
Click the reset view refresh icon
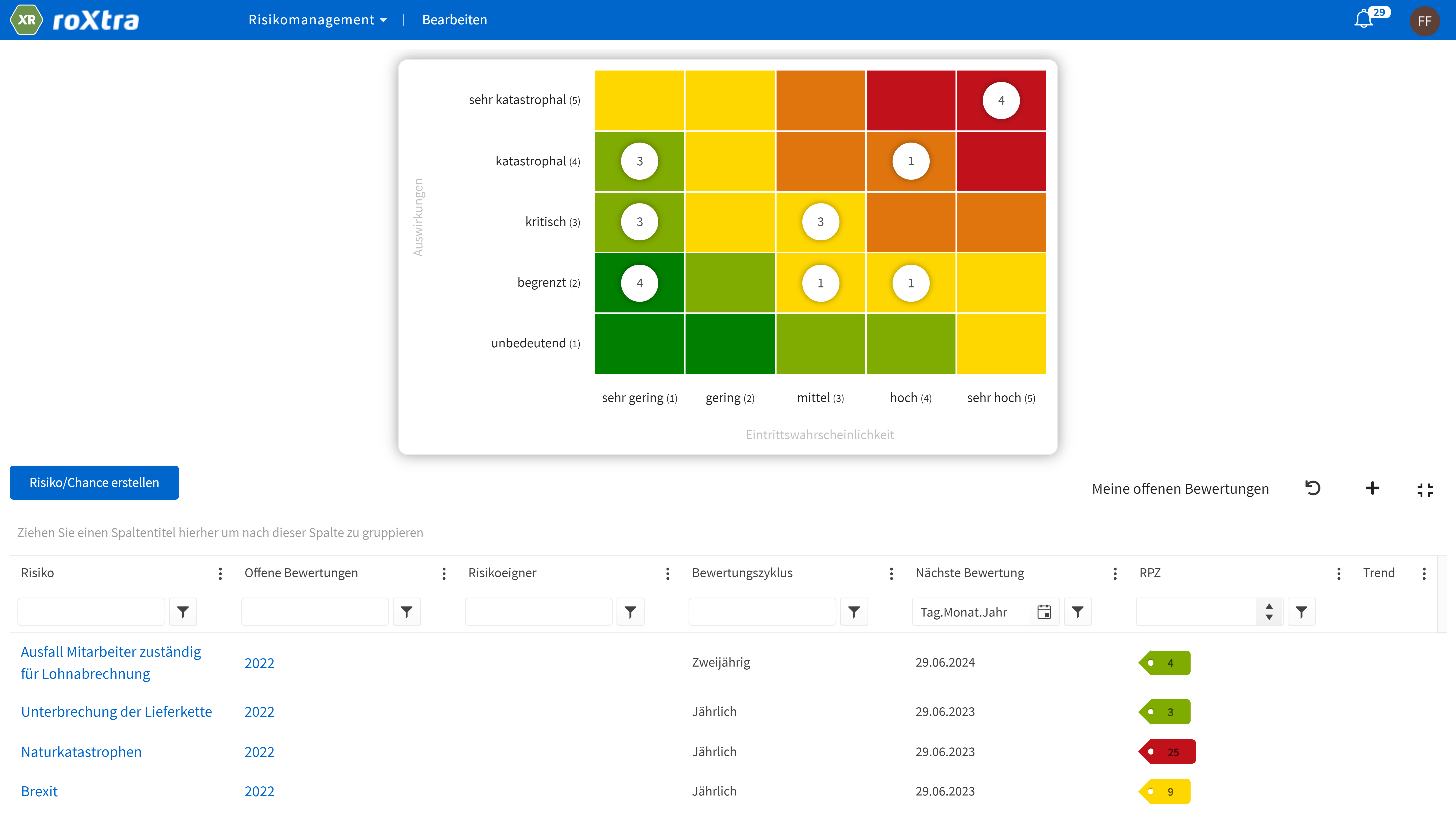[x=1312, y=488]
